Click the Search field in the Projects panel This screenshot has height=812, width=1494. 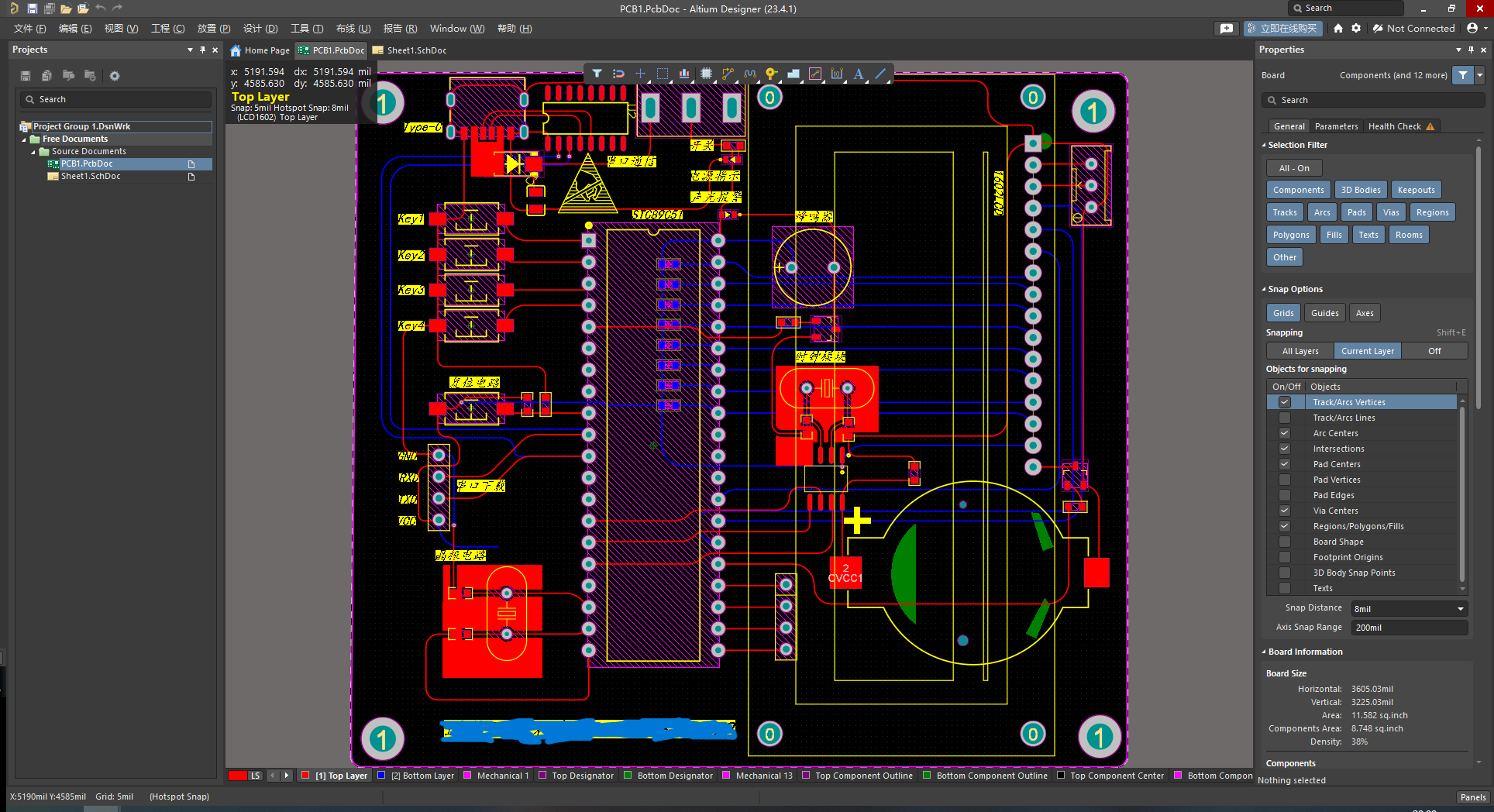[x=116, y=99]
